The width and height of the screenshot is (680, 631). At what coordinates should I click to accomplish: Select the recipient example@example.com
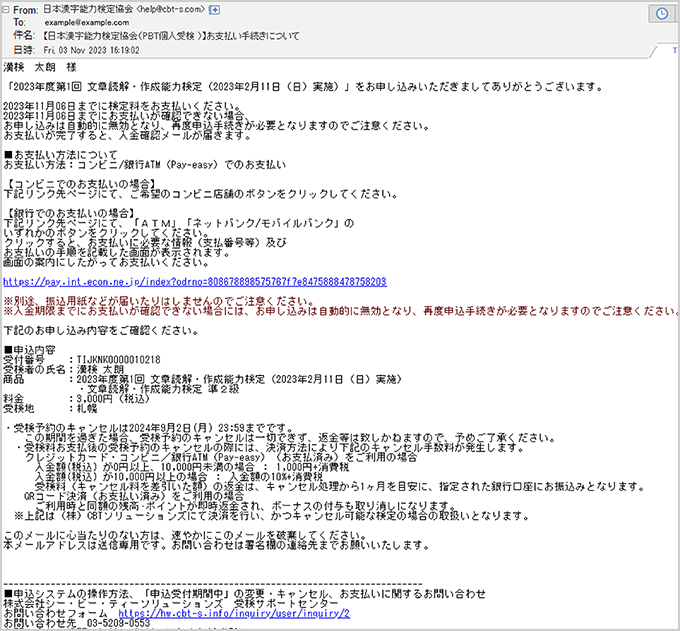(87, 23)
